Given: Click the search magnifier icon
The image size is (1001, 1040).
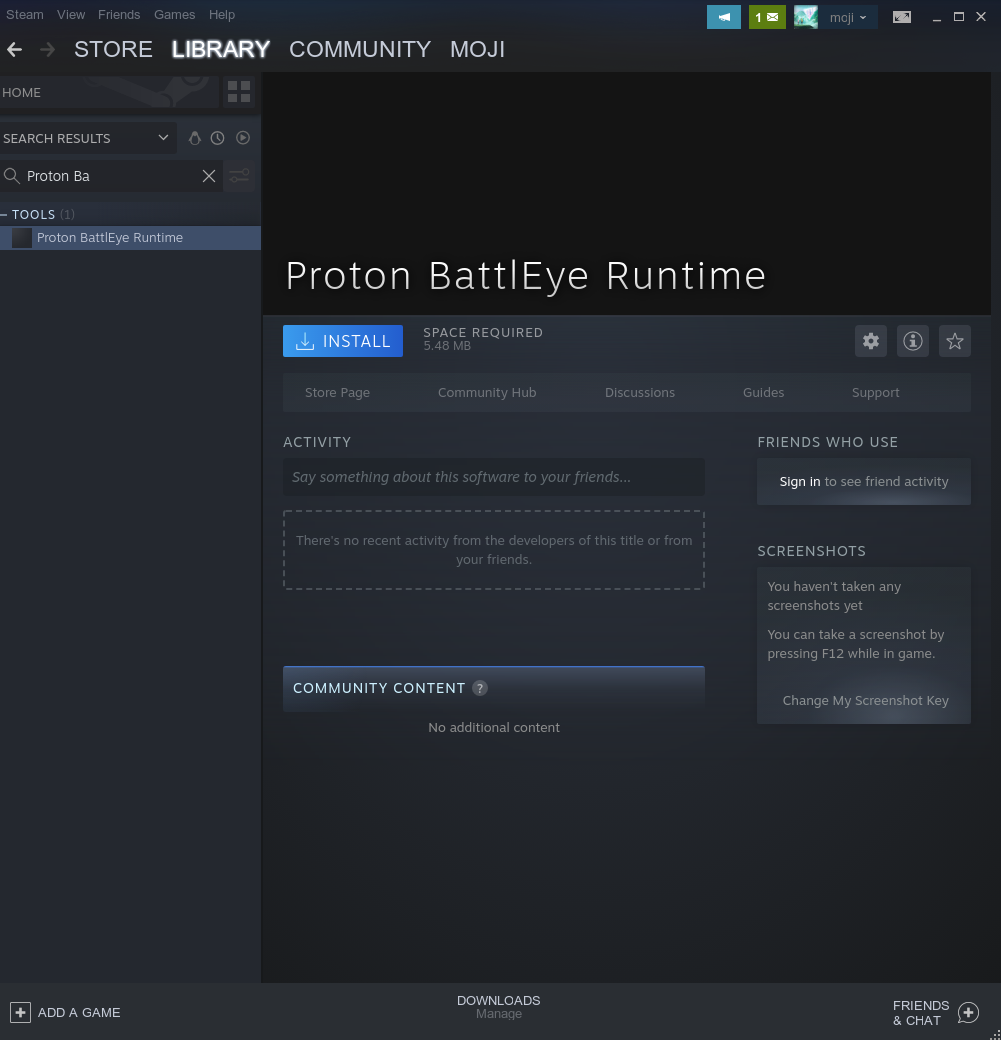Looking at the screenshot, I should 11,176.
